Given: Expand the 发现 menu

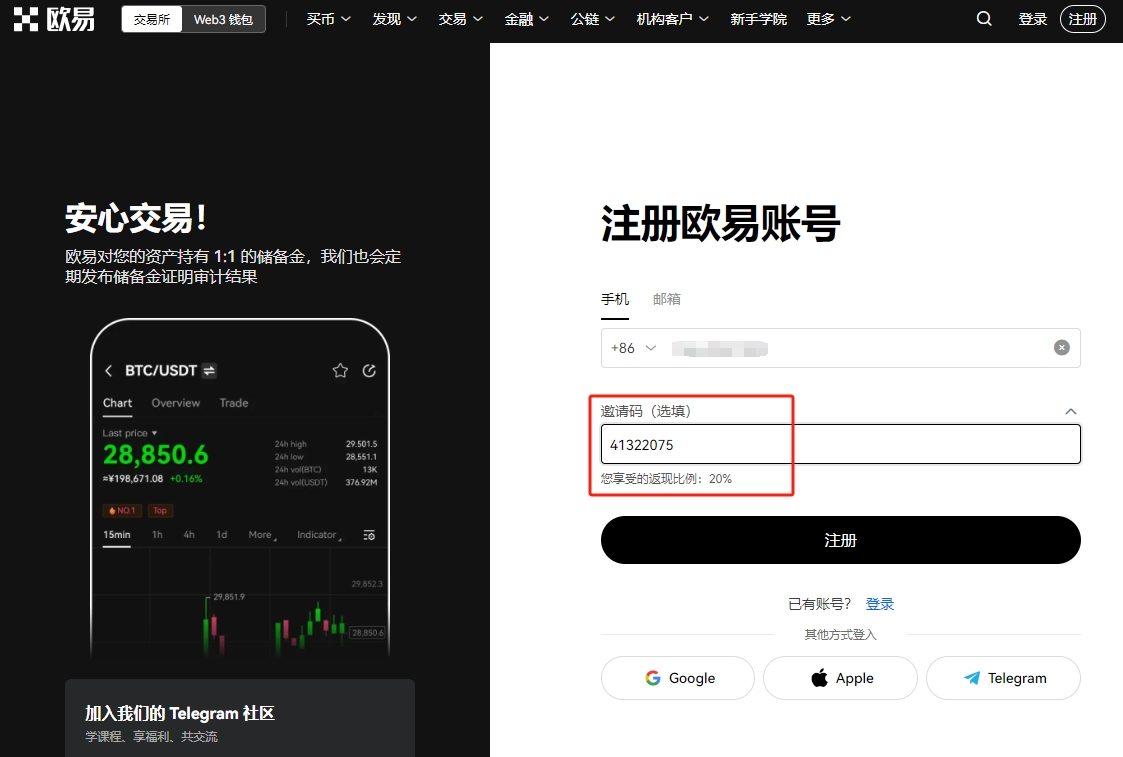Looking at the screenshot, I should click(x=394, y=19).
